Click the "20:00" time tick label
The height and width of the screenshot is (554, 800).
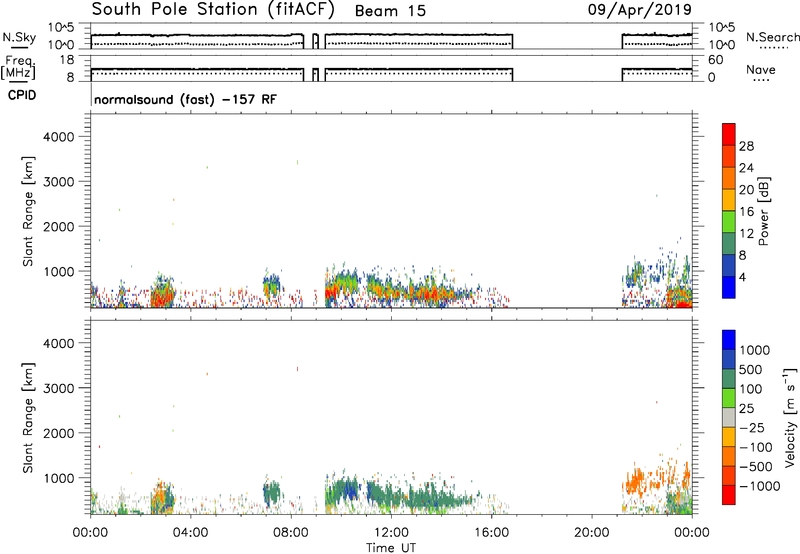point(592,533)
